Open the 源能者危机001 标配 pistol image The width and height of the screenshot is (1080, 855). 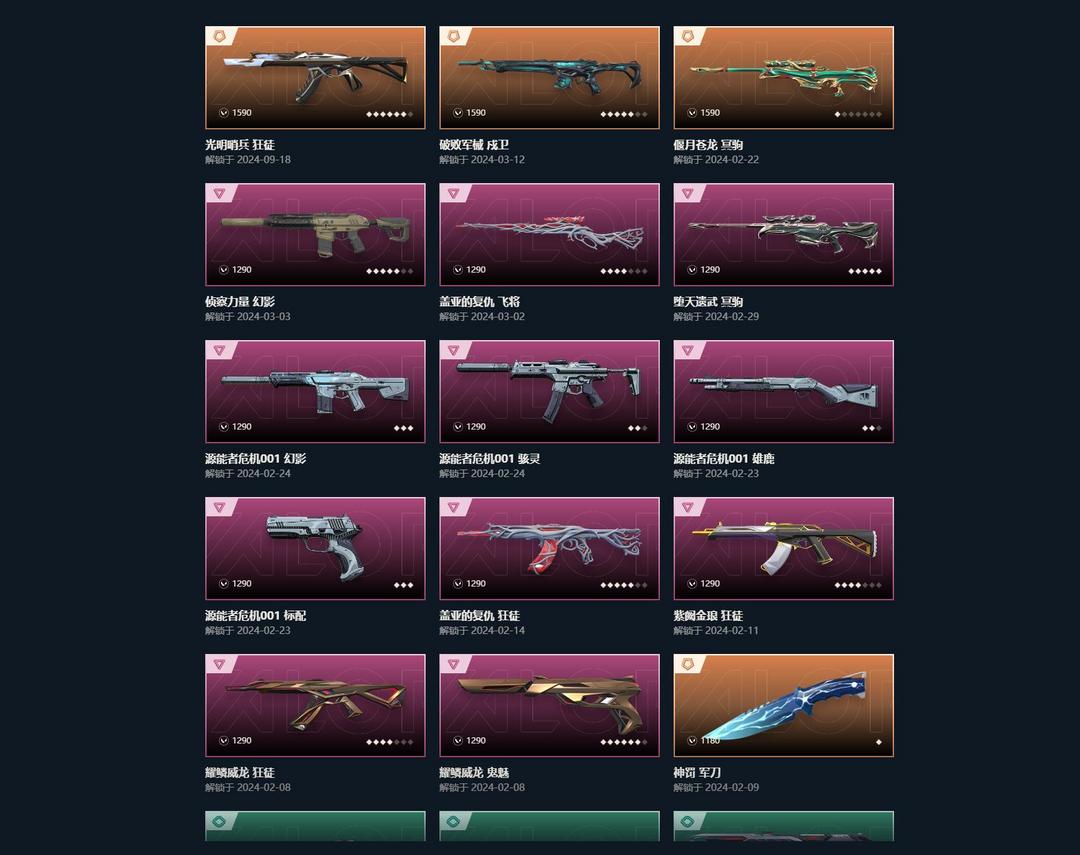coord(315,548)
